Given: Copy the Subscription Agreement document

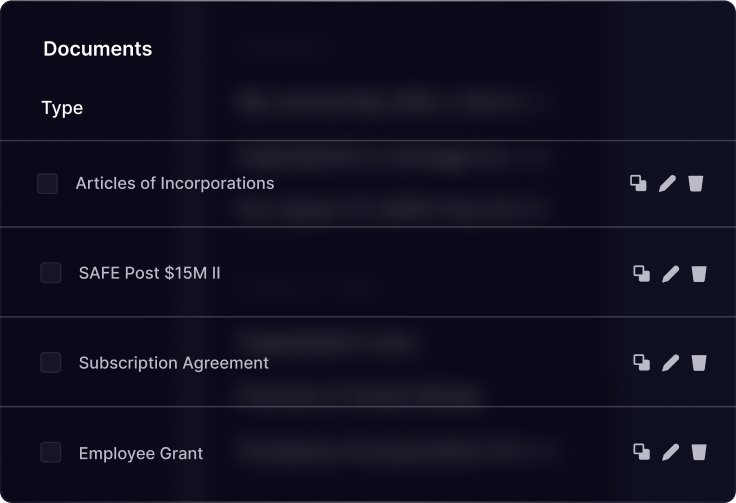Looking at the screenshot, I should (x=642, y=362).
